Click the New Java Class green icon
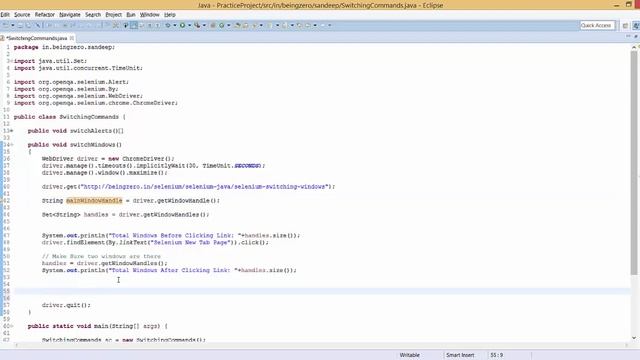 pyautogui.click(x=222, y=25)
